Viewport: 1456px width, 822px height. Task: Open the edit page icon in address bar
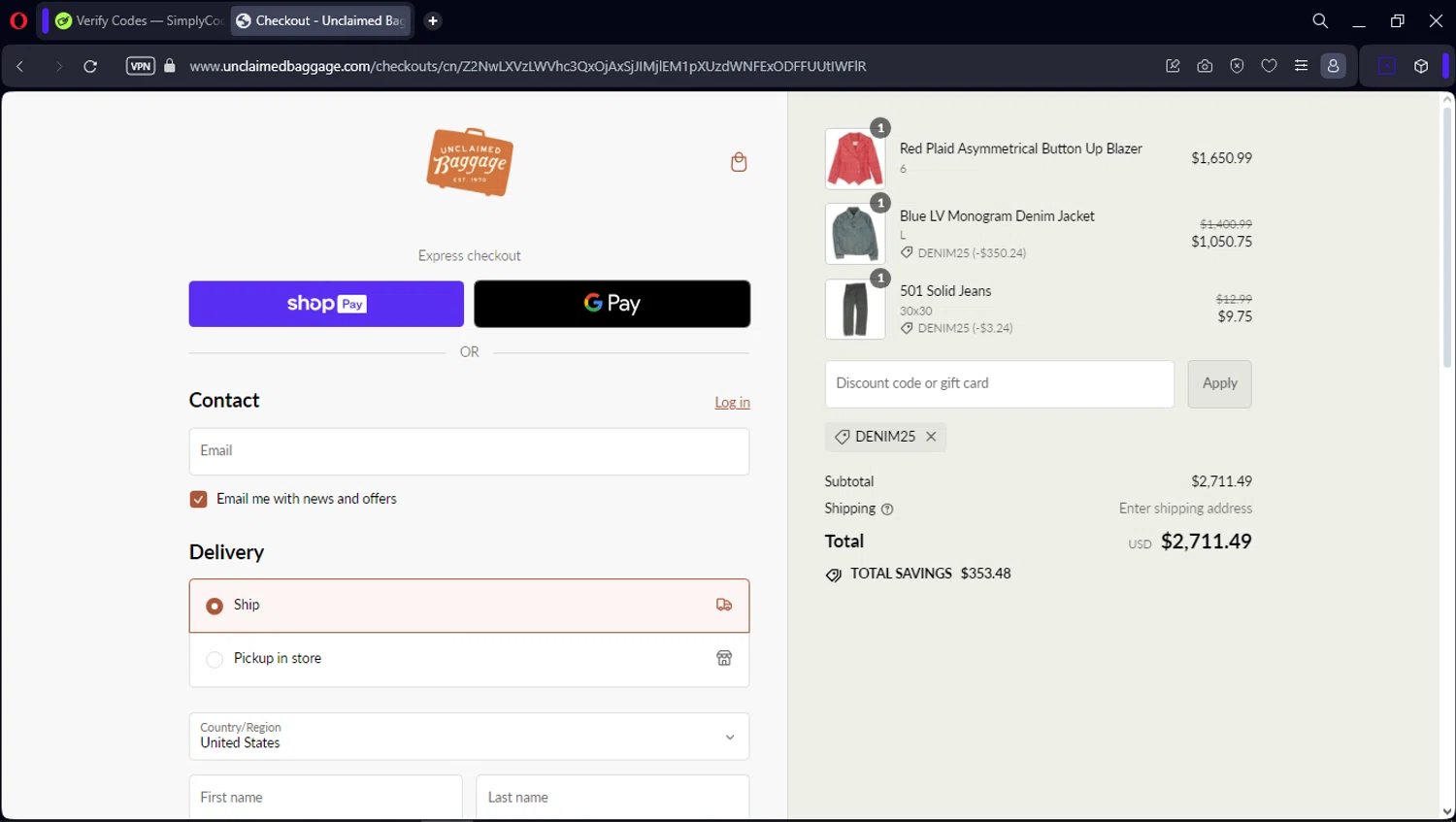pos(1173,66)
